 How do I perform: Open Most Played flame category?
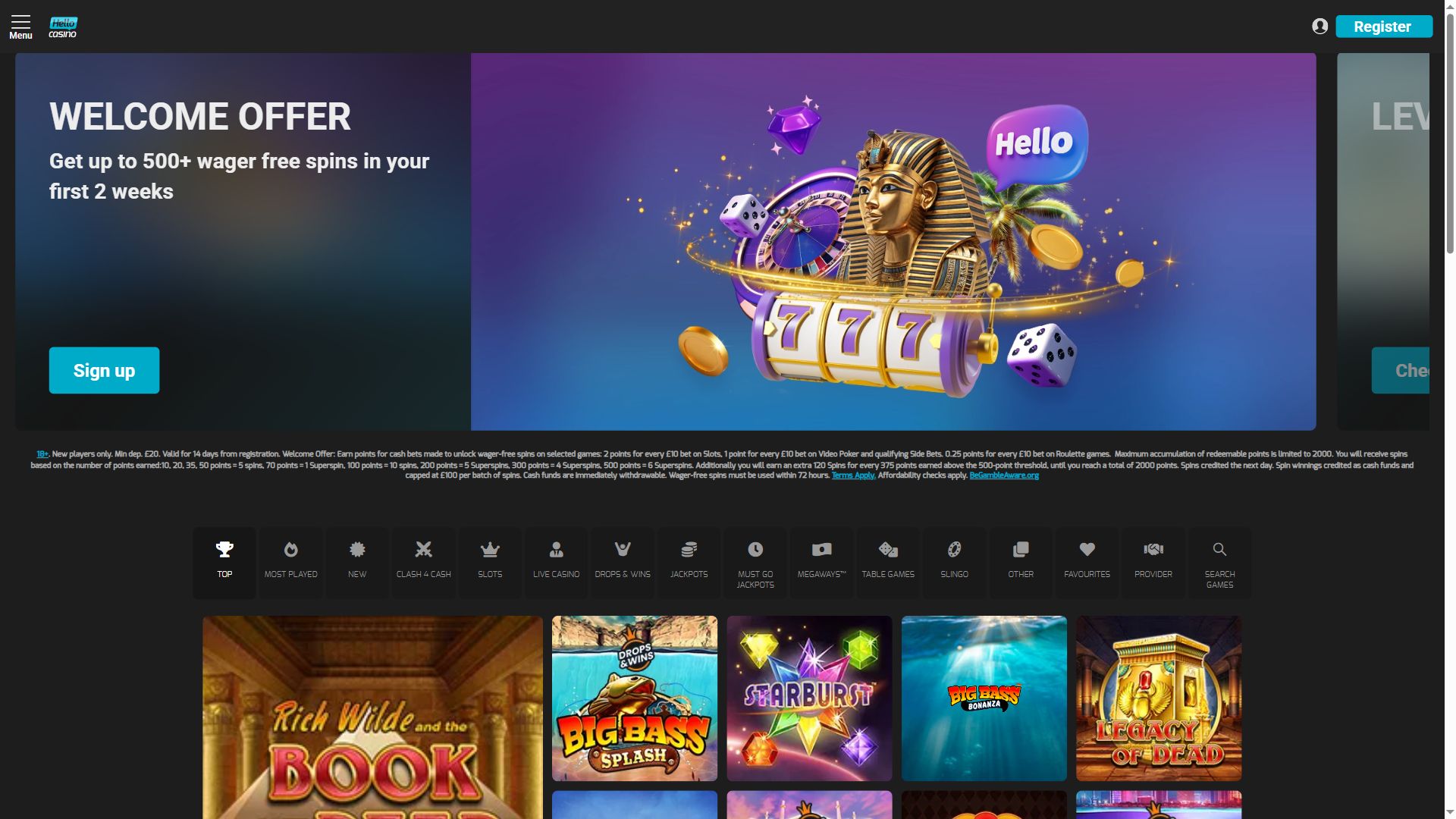click(x=290, y=563)
